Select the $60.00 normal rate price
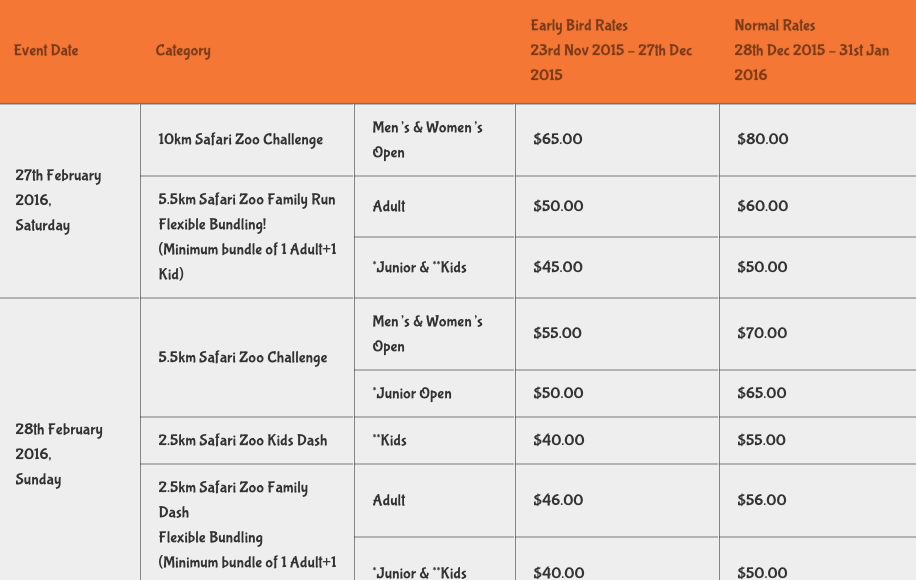The image size is (916, 580). [762, 206]
